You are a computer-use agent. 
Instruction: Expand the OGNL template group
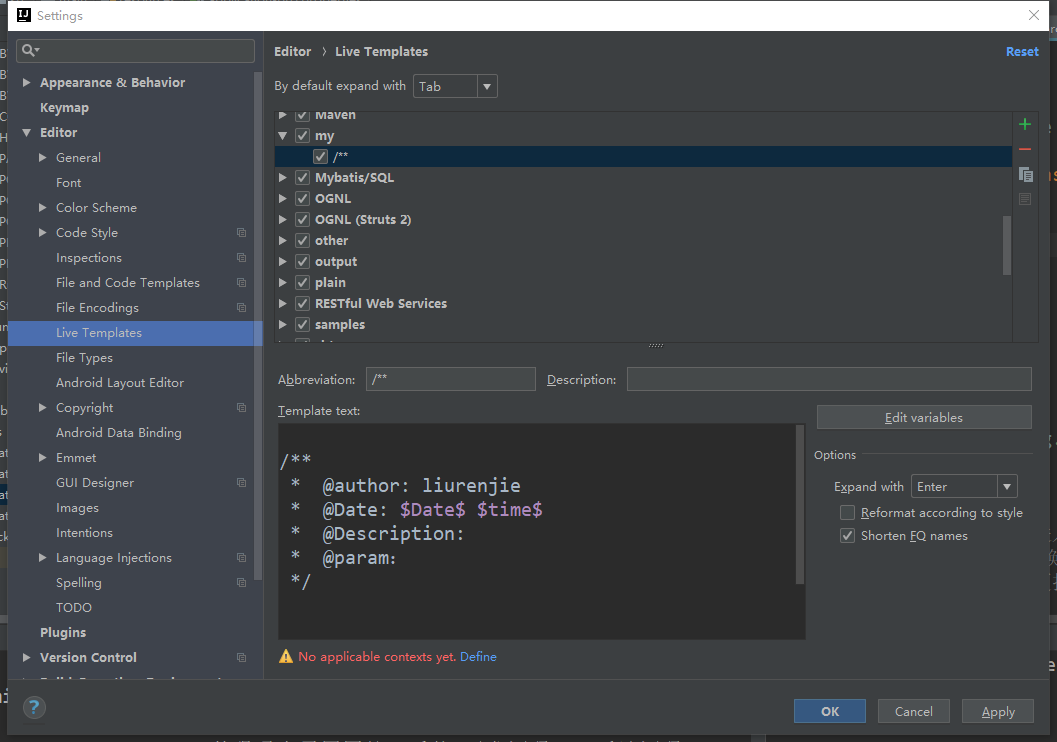tap(283, 199)
